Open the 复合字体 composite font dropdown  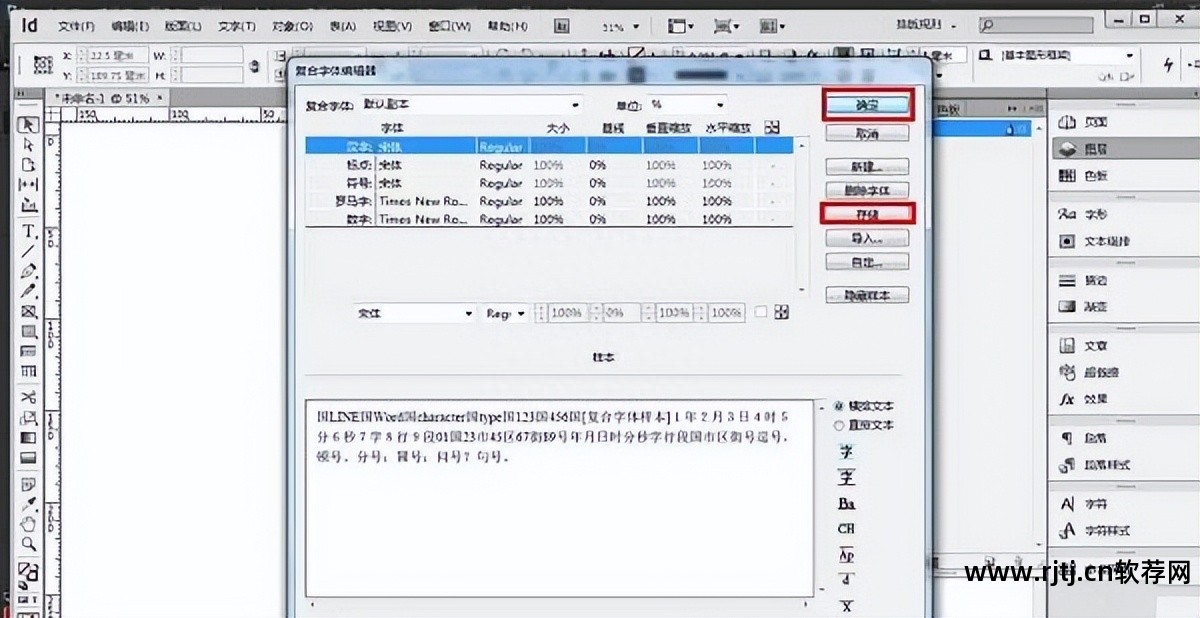471,104
